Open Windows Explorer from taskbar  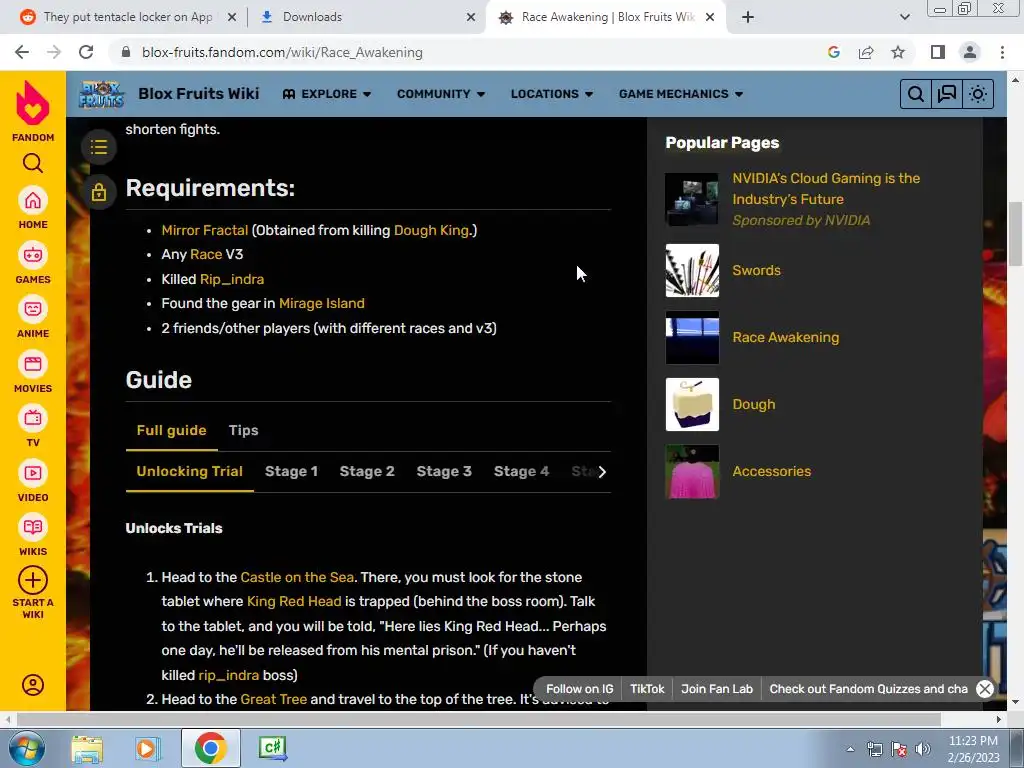[x=87, y=748]
